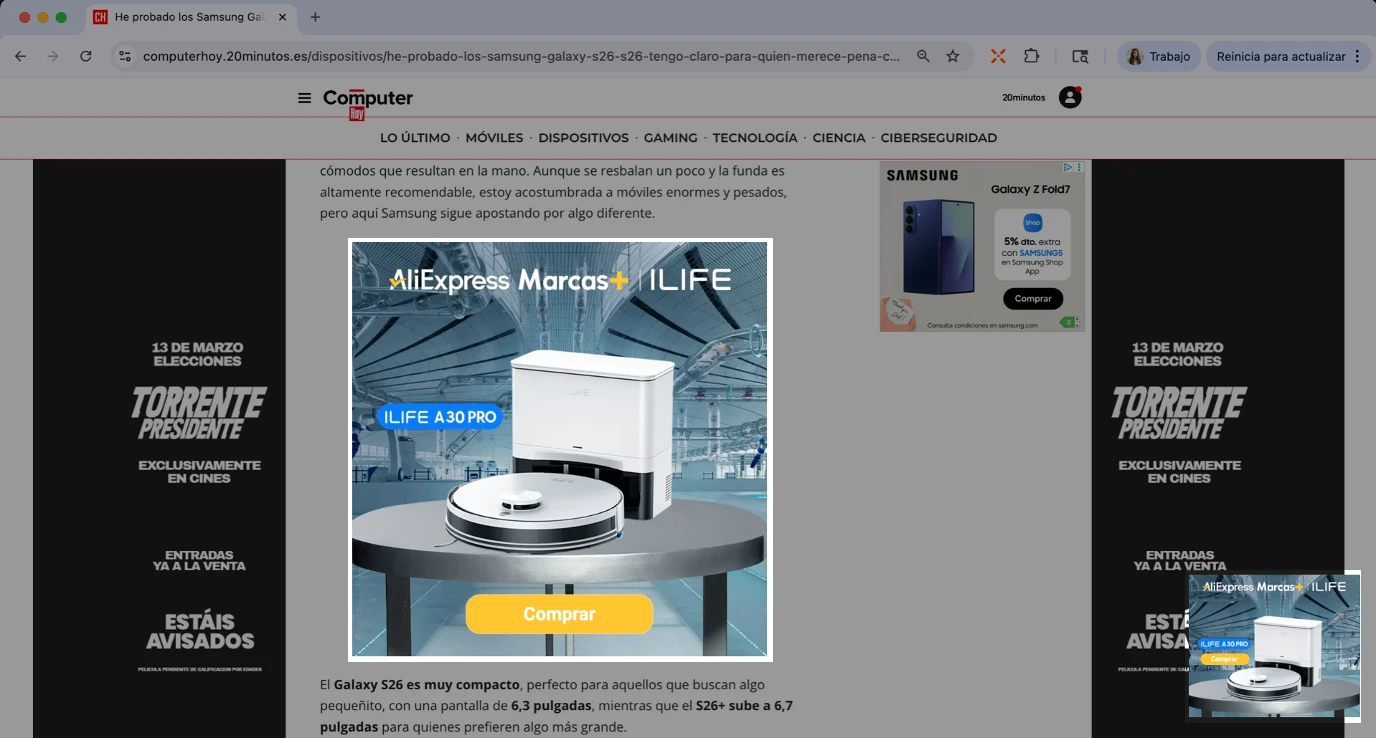
Task: Click the AliExpress Marcas+ logo in large ad
Action: click(509, 280)
